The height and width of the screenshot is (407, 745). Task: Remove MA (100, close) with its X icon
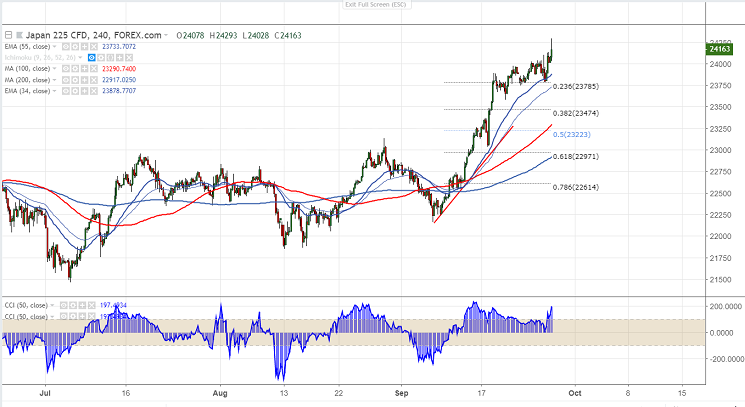(94, 68)
